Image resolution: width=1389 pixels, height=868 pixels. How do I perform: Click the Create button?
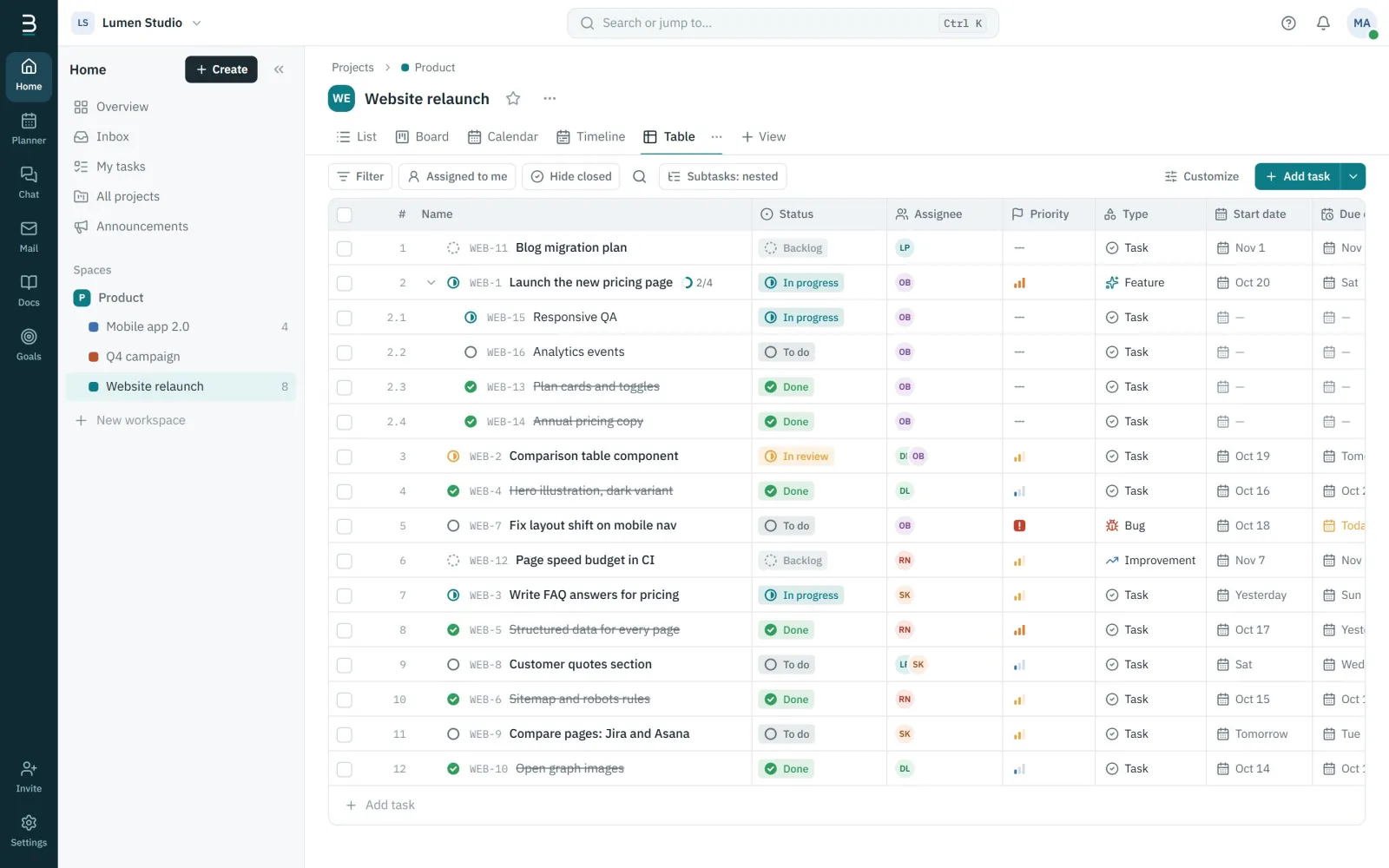pos(221,69)
